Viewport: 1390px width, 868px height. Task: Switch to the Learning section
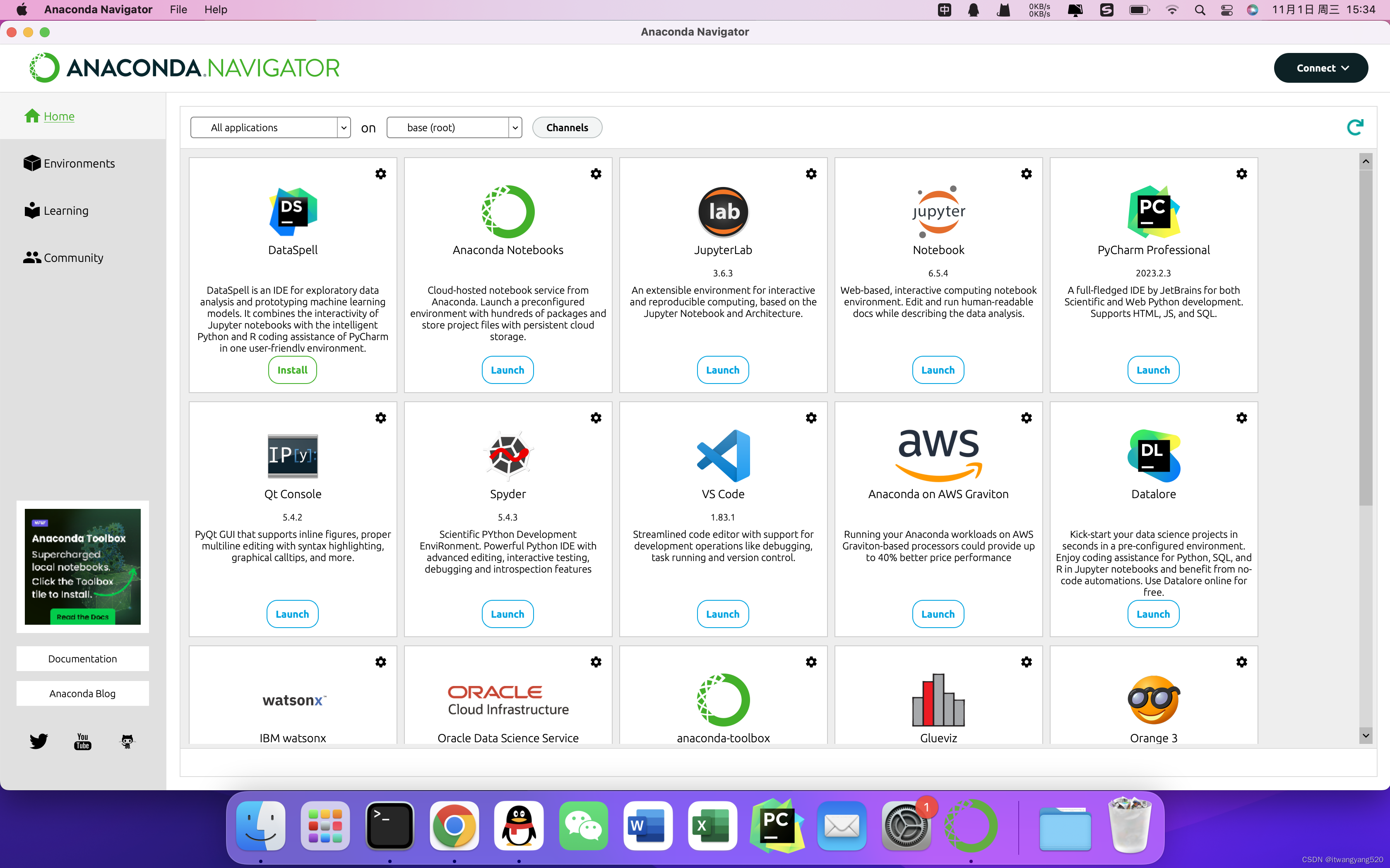click(x=65, y=211)
